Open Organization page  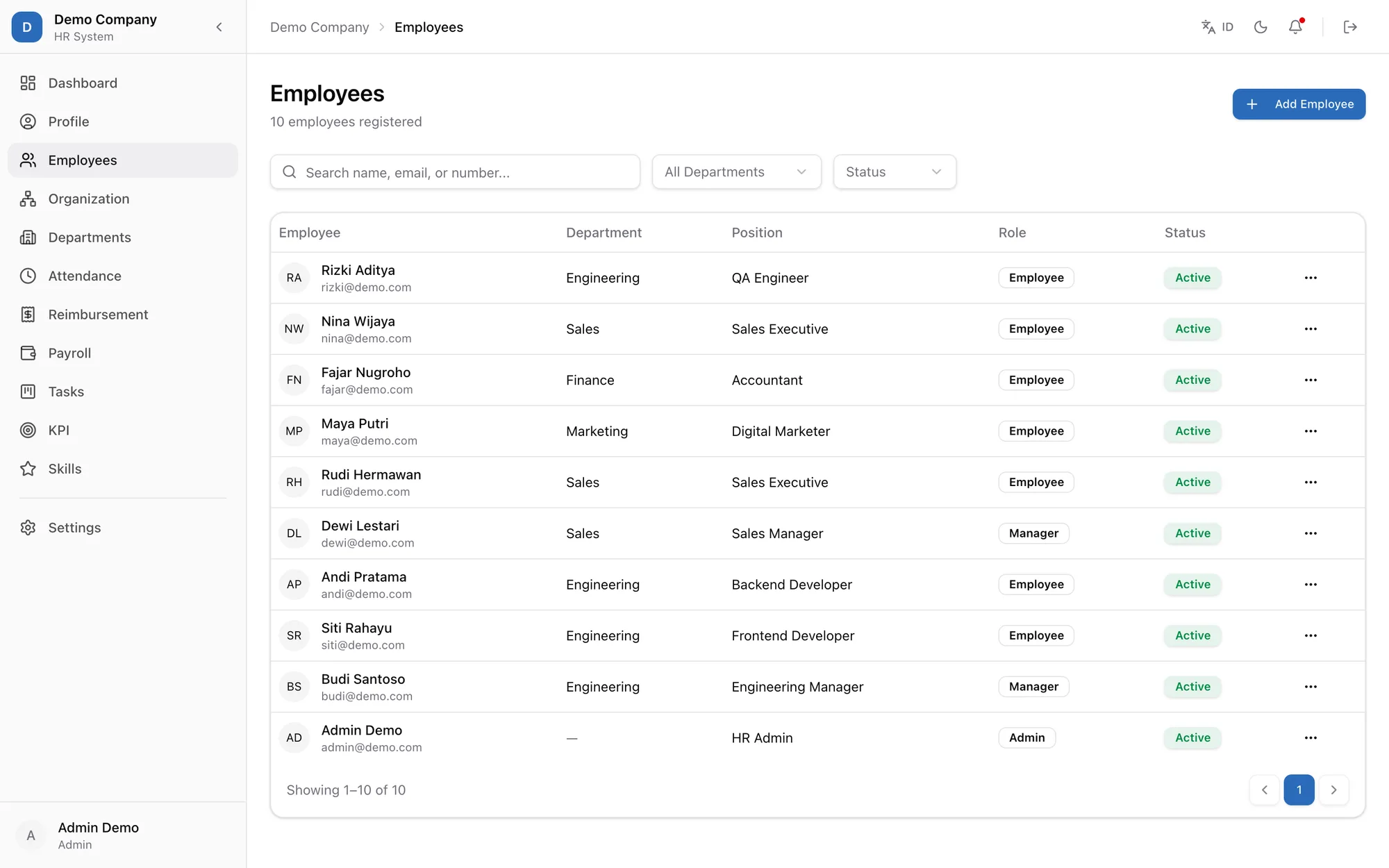point(123,199)
